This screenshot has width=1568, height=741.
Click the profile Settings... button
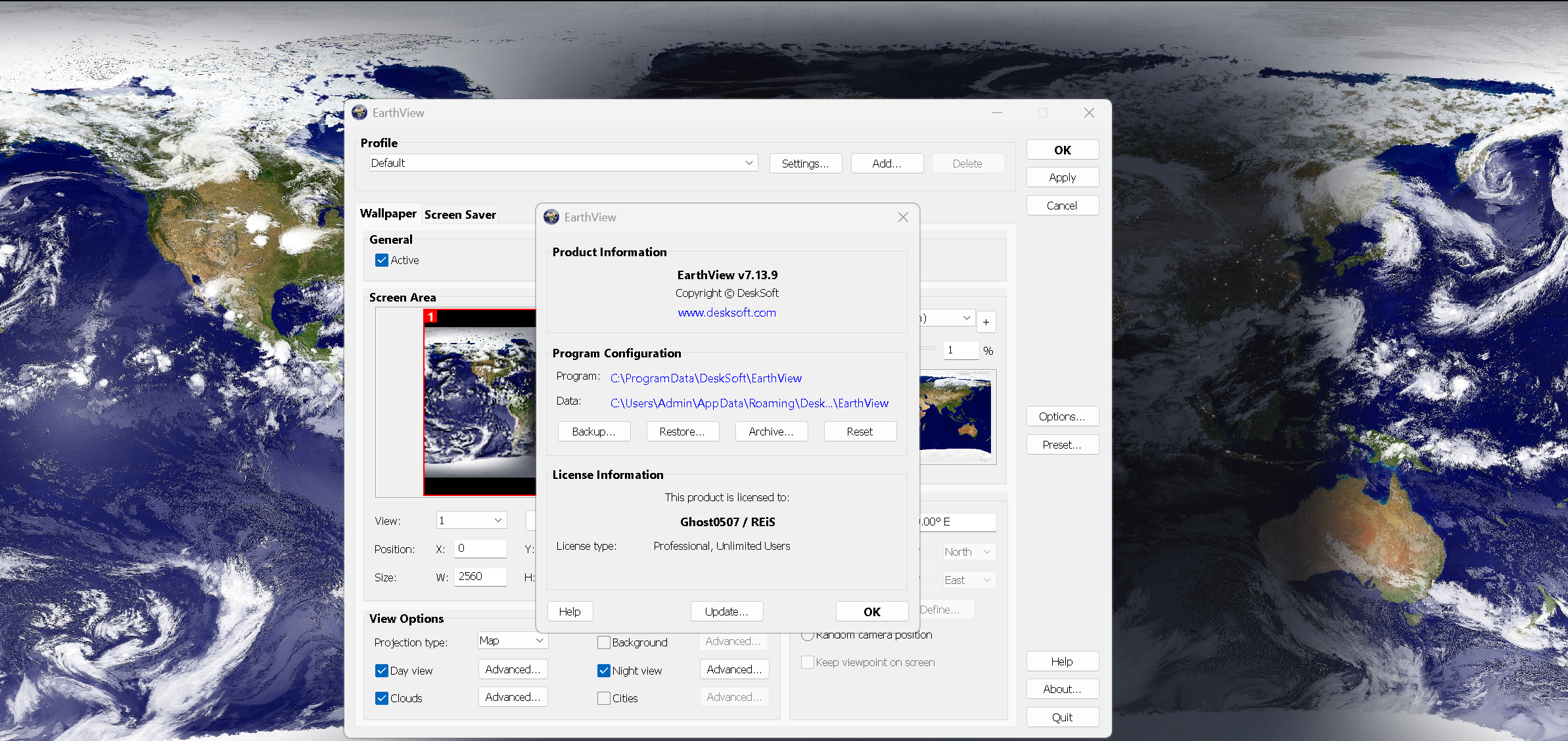(806, 164)
